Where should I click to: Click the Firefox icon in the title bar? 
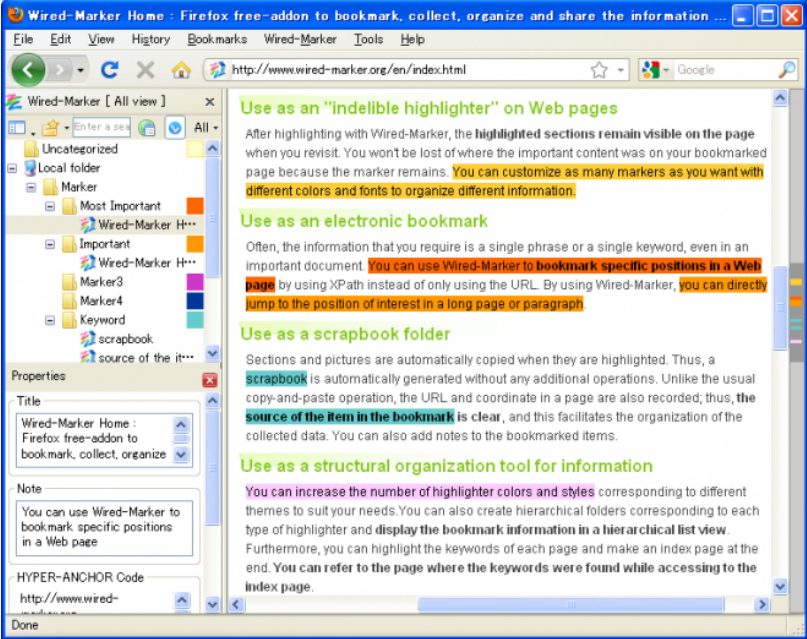[16, 15]
